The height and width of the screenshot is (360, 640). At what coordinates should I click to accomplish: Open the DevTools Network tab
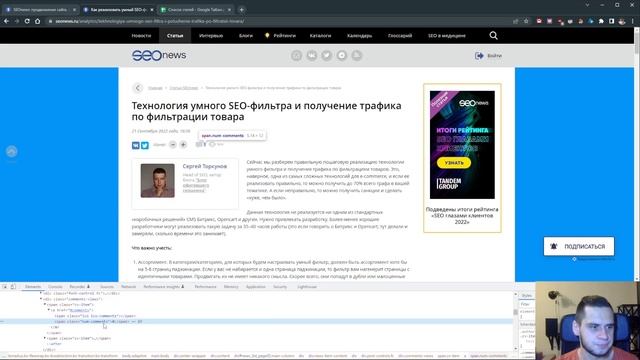128,287
